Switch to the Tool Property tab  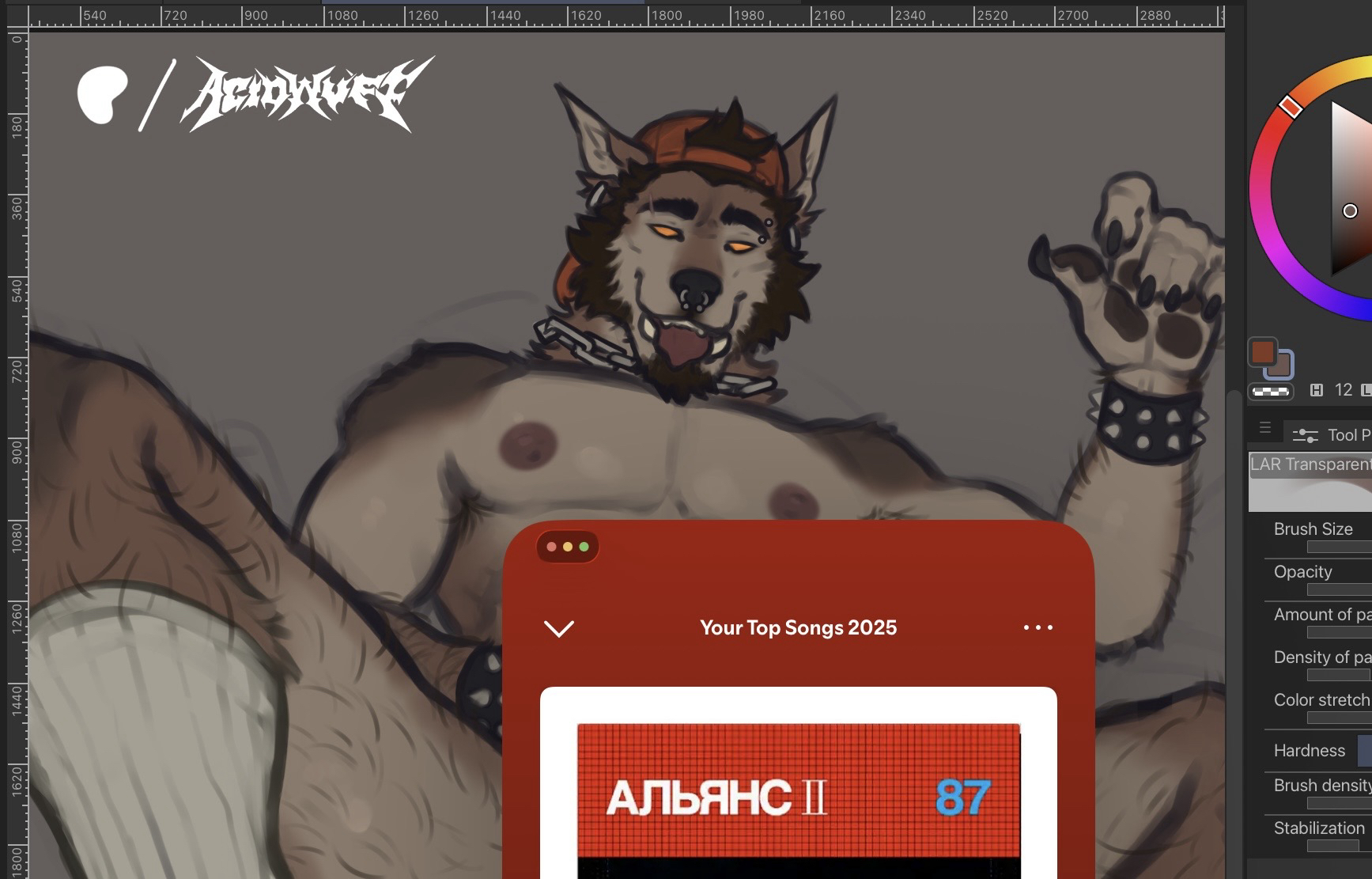coord(1332,434)
